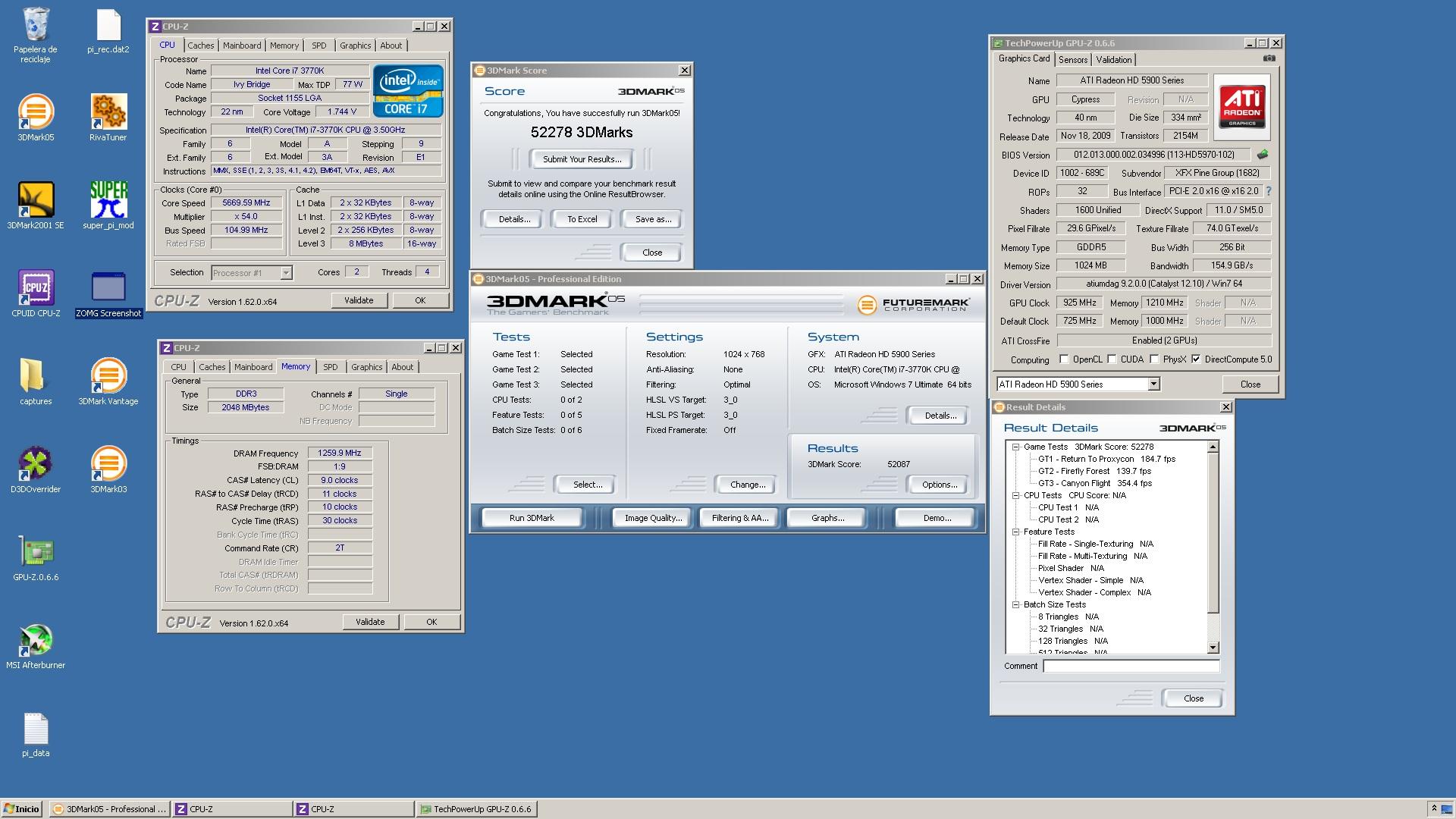Open the 3DMark2001 SE desktop icon
This screenshot has width=1456, height=819.
(x=35, y=206)
